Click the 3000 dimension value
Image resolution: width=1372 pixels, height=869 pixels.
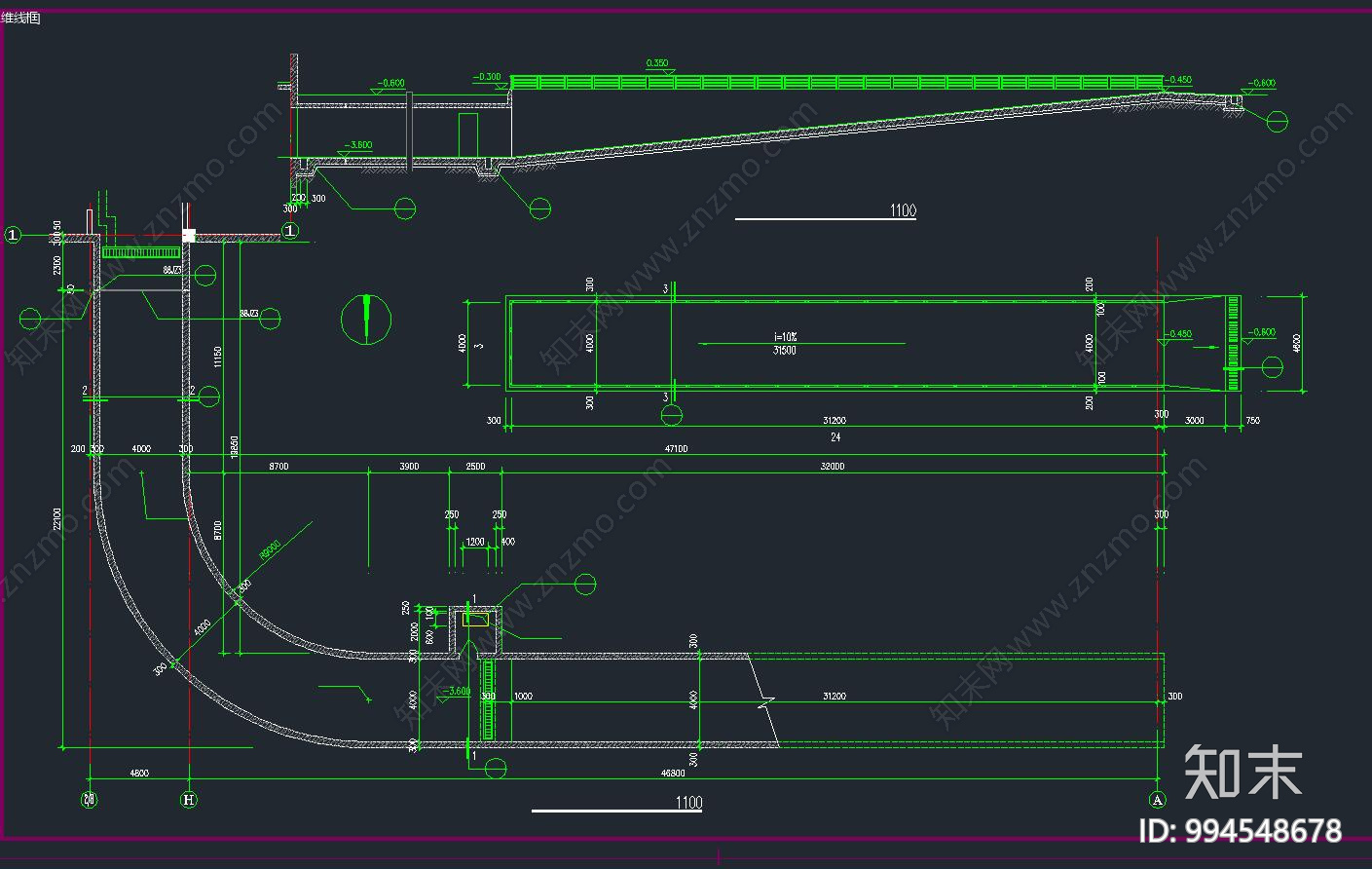1194,421
